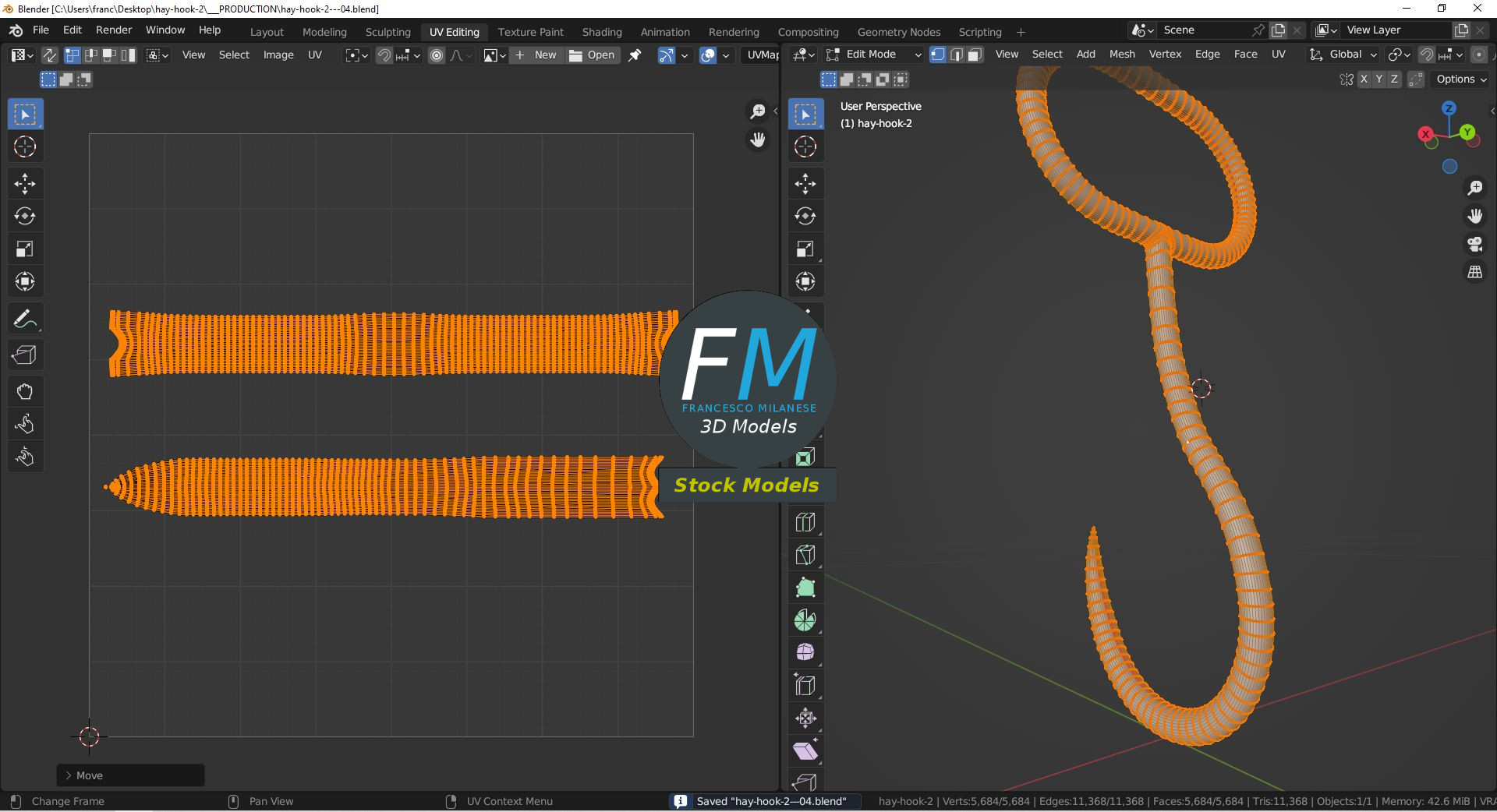The image size is (1497, 812).
Task: Activate the Rip Region tool in UV editor
Action: coord(25,355)
